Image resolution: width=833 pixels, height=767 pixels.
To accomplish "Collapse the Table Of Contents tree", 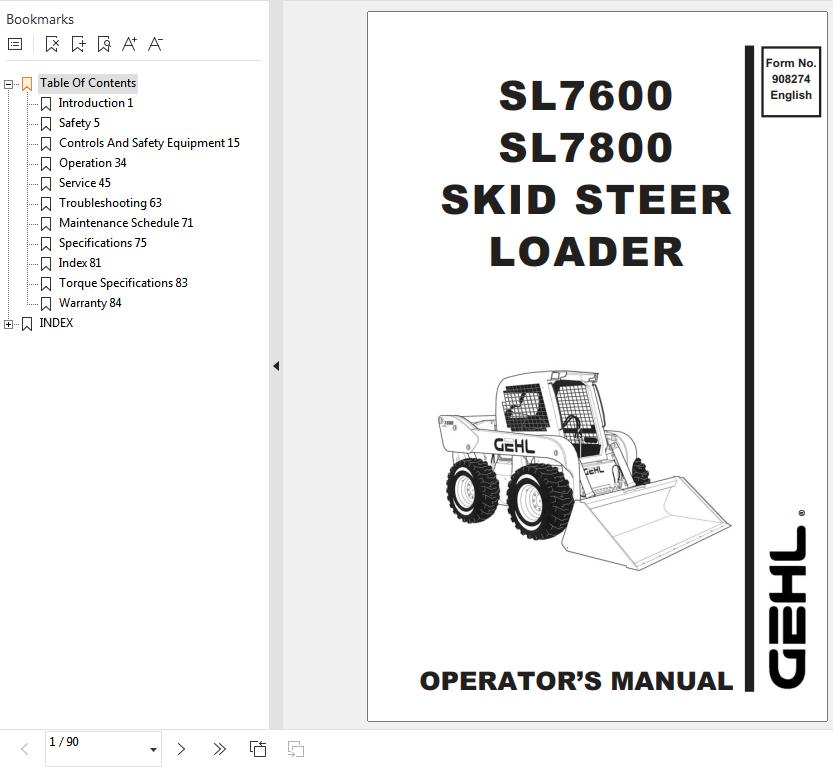I will tap(8, 84).
